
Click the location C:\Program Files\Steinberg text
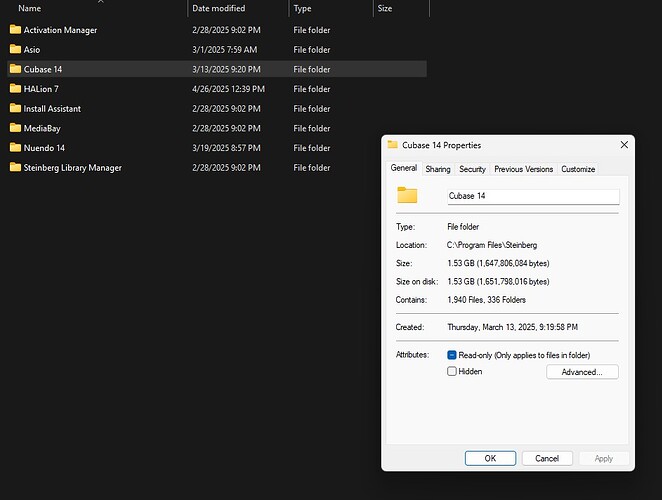pos(492,245)
